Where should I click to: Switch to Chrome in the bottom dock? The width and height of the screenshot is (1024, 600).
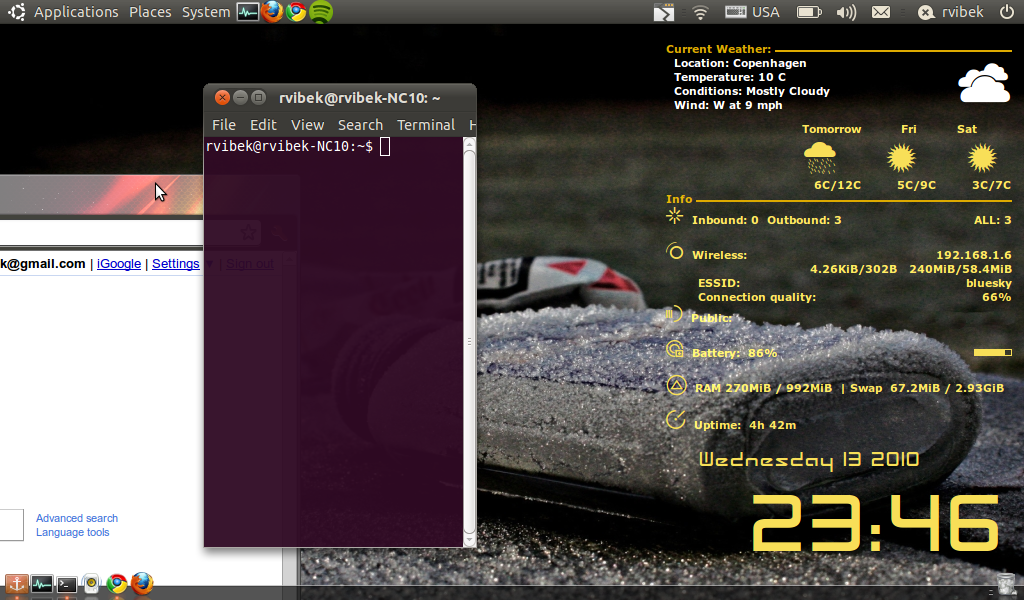[x=117, y=583]
